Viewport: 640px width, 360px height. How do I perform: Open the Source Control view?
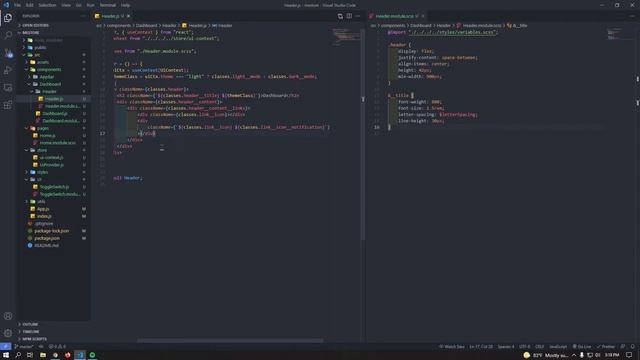(8, 53)
